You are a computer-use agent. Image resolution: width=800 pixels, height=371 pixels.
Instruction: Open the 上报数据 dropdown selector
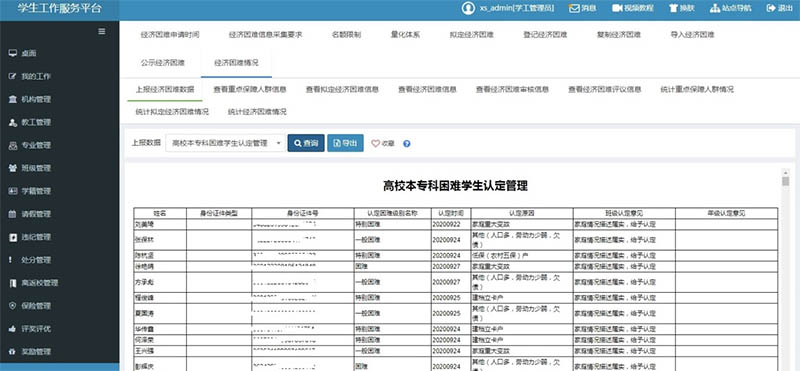click(x=225, y=143)
